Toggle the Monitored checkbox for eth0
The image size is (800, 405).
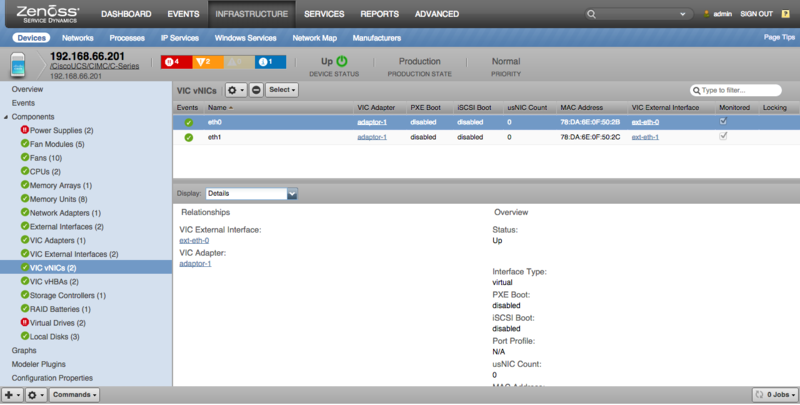723,121
